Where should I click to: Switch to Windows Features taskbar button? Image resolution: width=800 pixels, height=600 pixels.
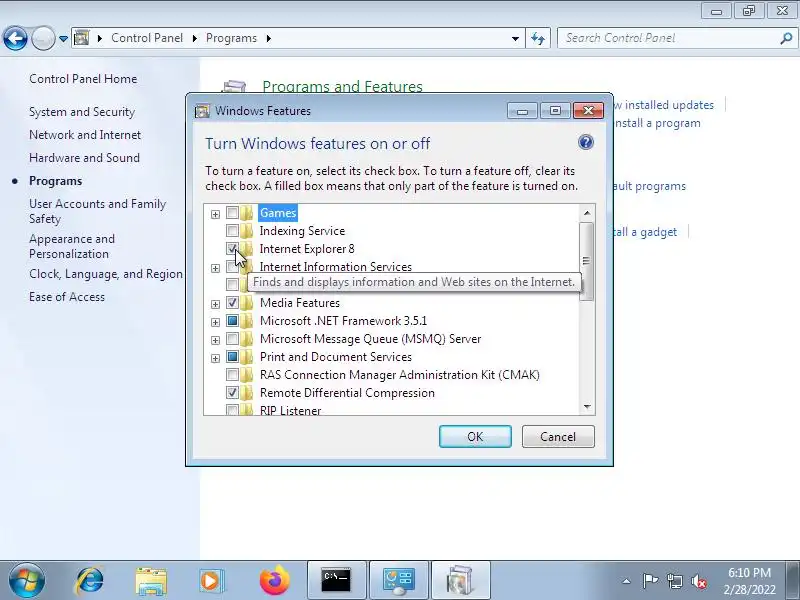pyautogui.click(x=461, y=580)
